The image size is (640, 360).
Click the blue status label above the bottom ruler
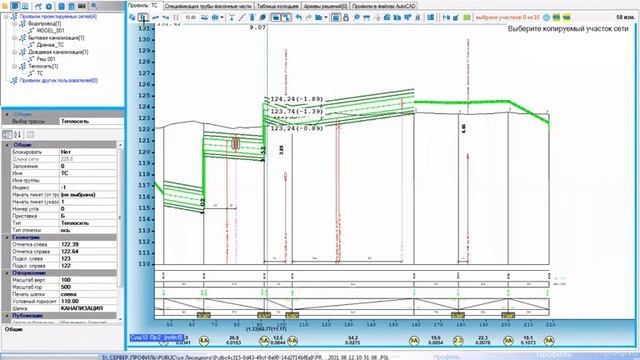click(x=156, y=338)
